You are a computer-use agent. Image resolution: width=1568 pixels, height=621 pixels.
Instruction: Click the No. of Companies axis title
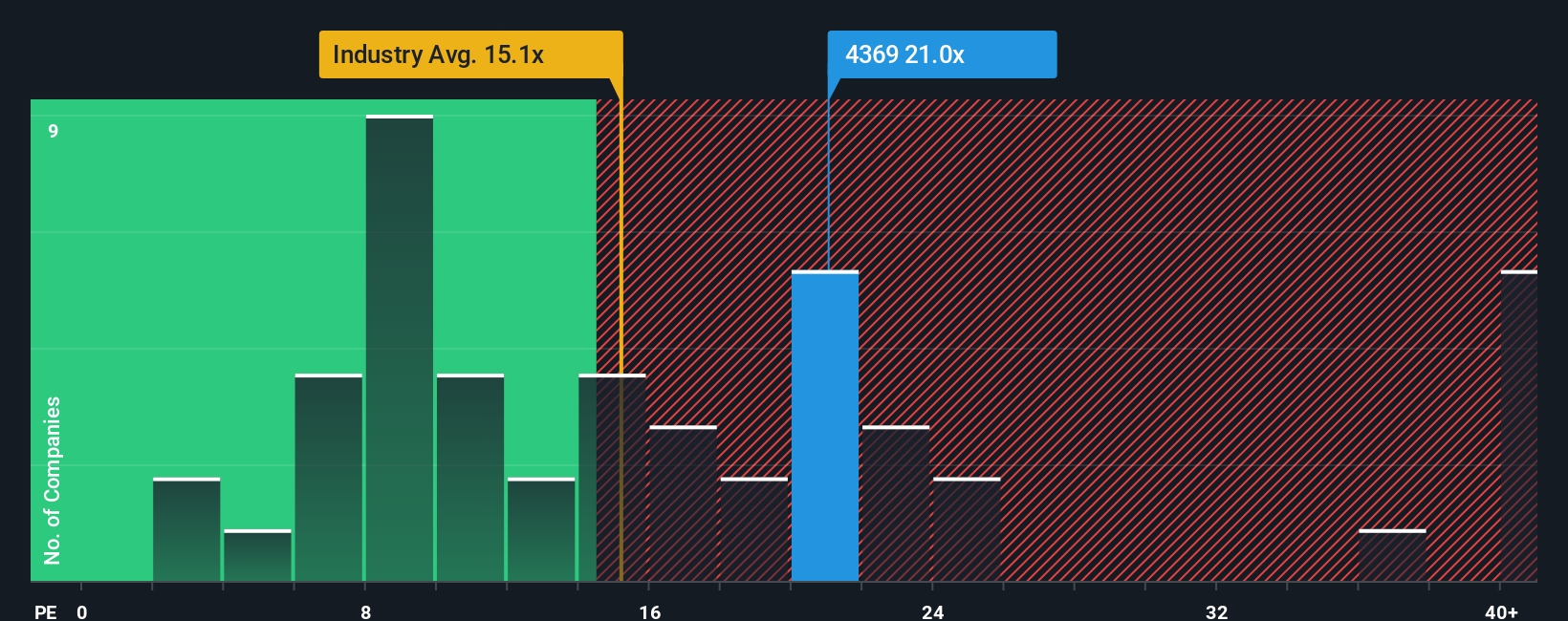(x=53, y=480)
